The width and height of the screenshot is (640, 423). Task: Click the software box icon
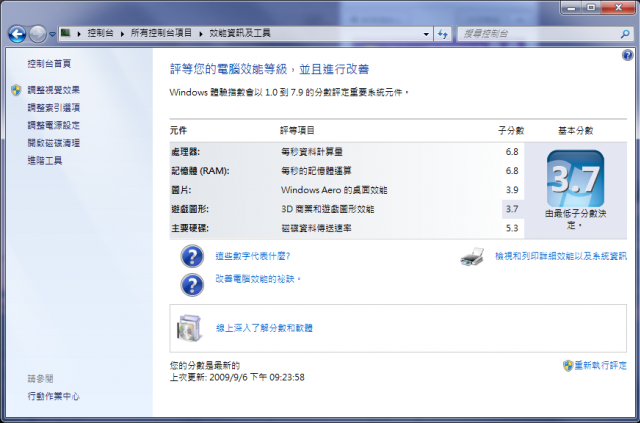189,328
